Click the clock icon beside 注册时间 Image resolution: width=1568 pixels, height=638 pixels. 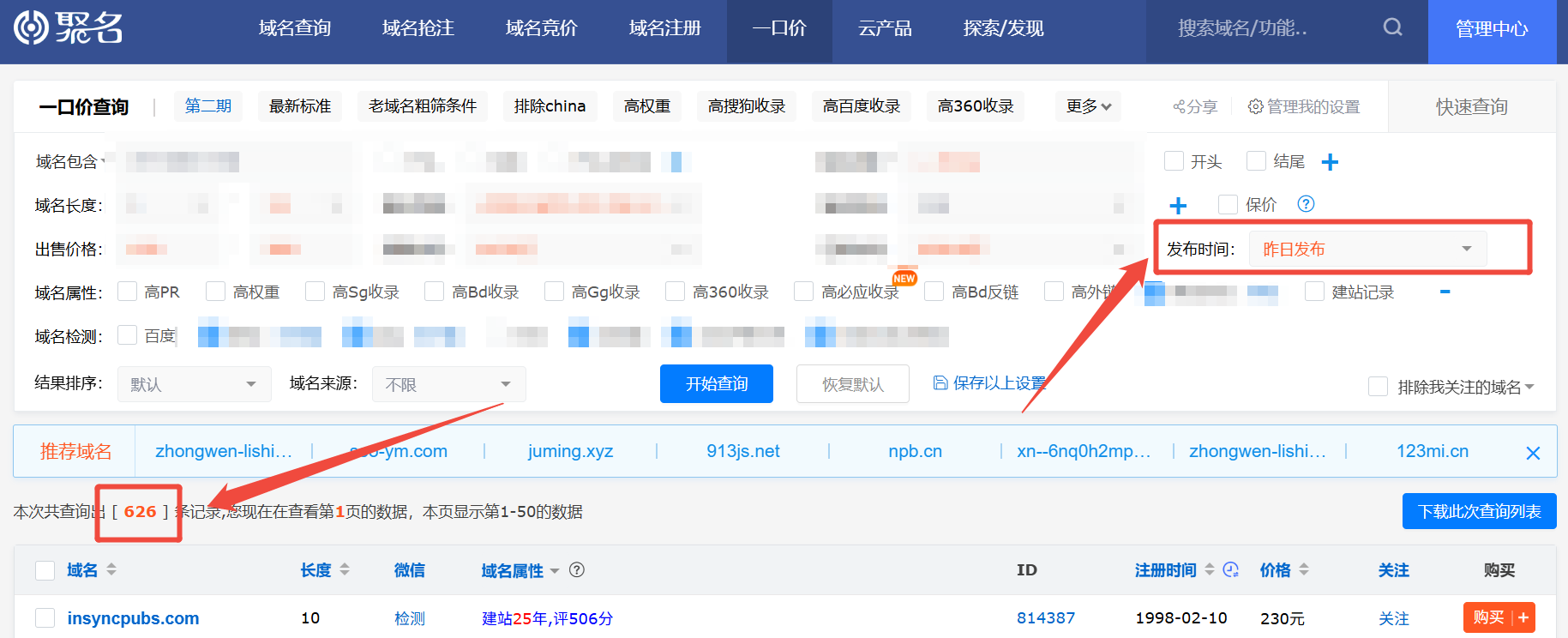click(1231, 569)
